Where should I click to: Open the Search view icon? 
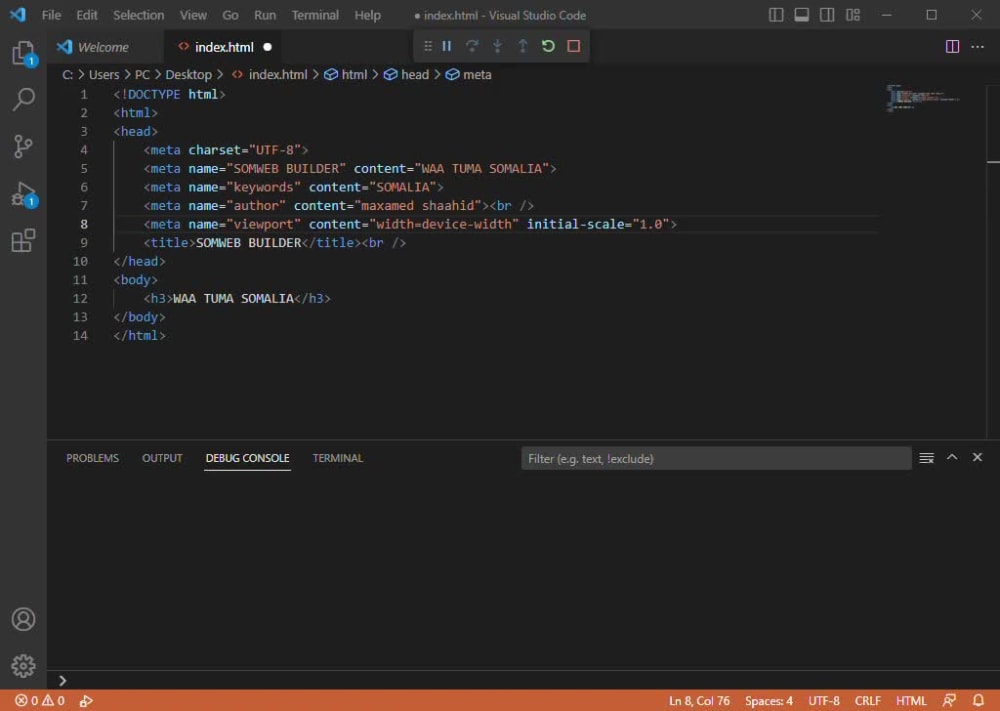point(23,99)
